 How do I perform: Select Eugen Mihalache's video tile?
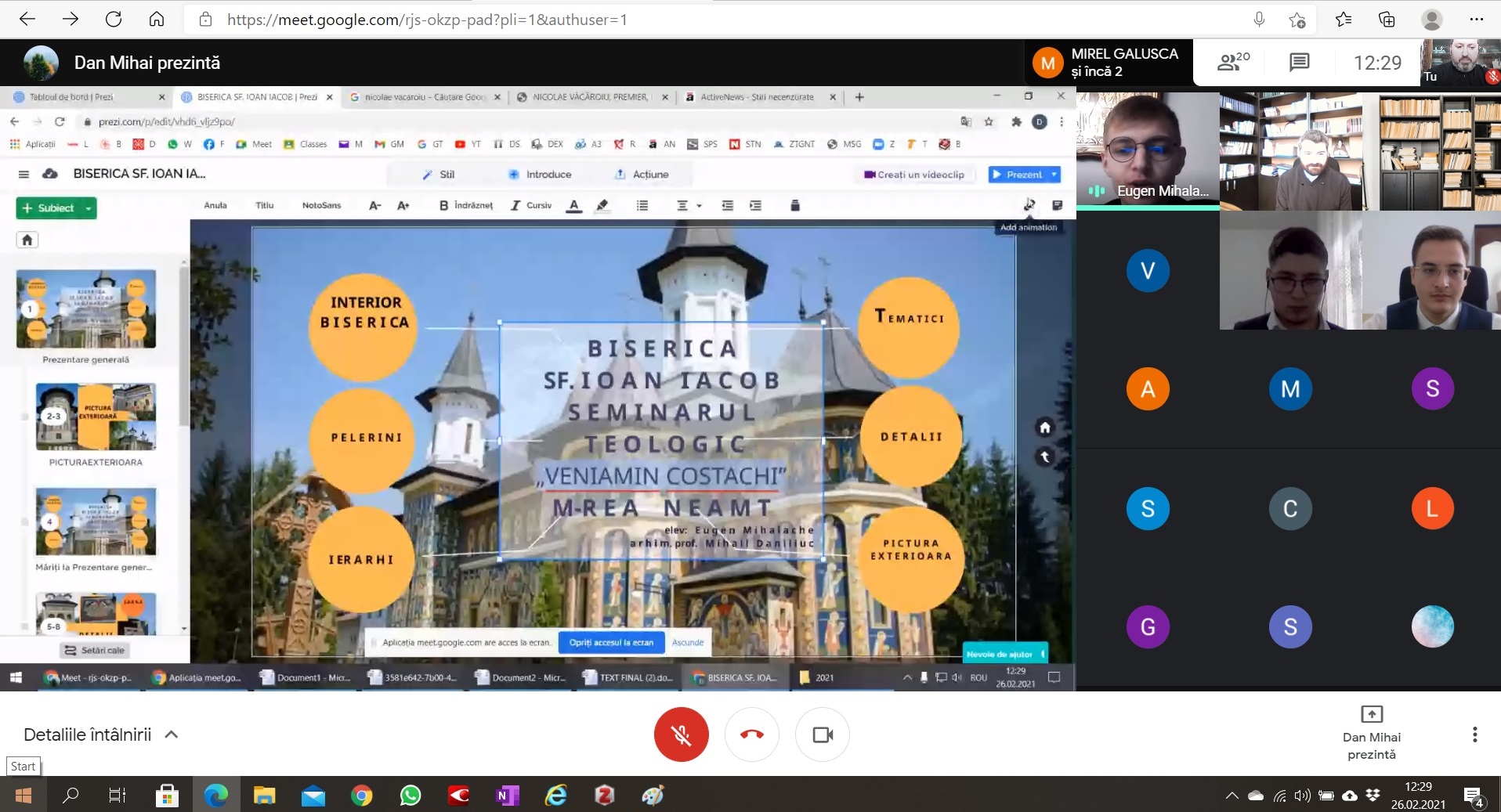pyautogui.click(x=1147, y=150)
